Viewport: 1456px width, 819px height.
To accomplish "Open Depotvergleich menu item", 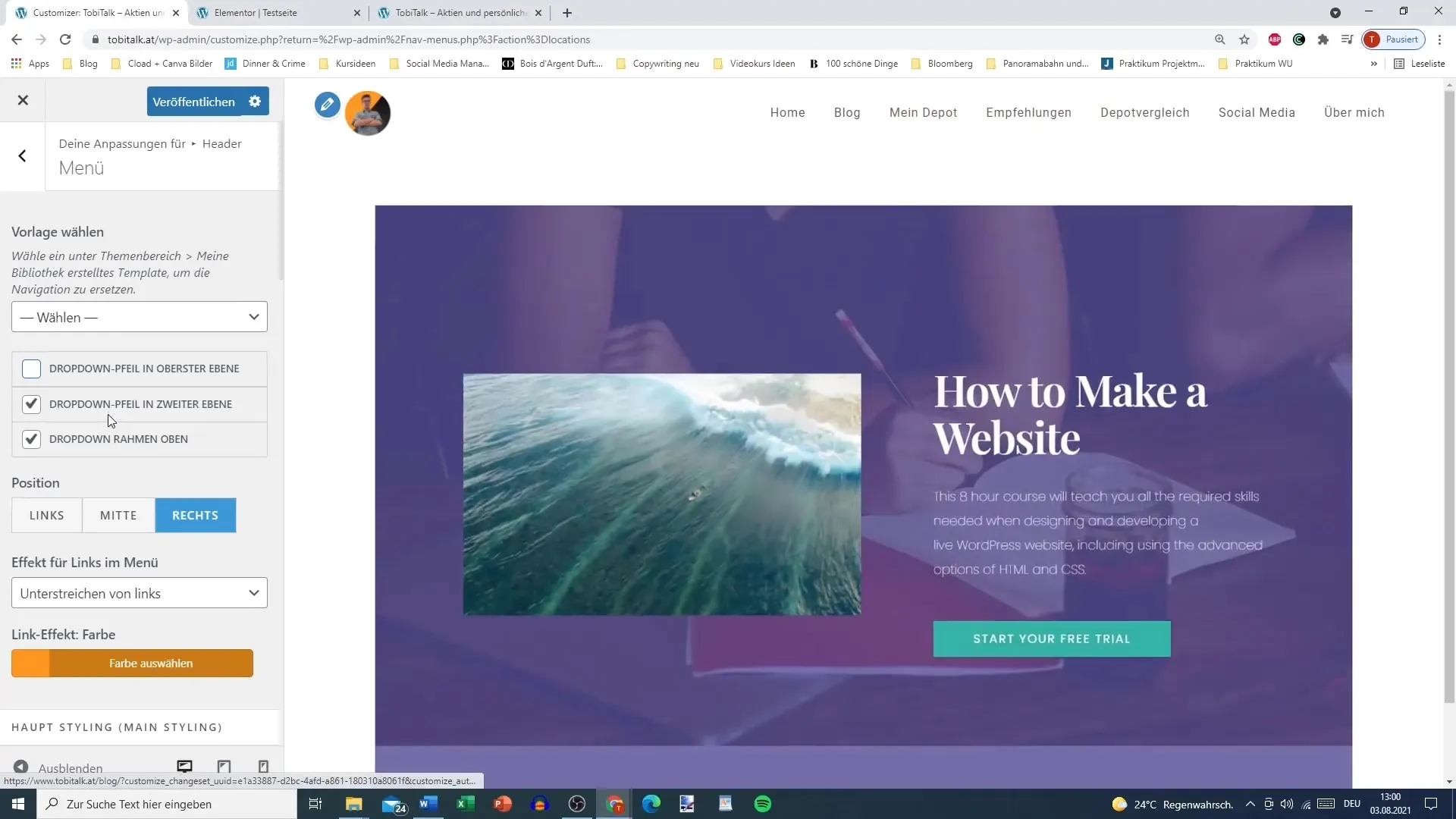I will (1144, 112).
